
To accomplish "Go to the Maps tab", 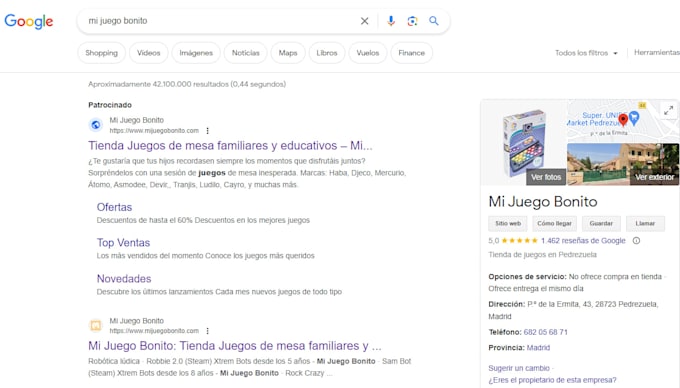I will coord(288,53).
